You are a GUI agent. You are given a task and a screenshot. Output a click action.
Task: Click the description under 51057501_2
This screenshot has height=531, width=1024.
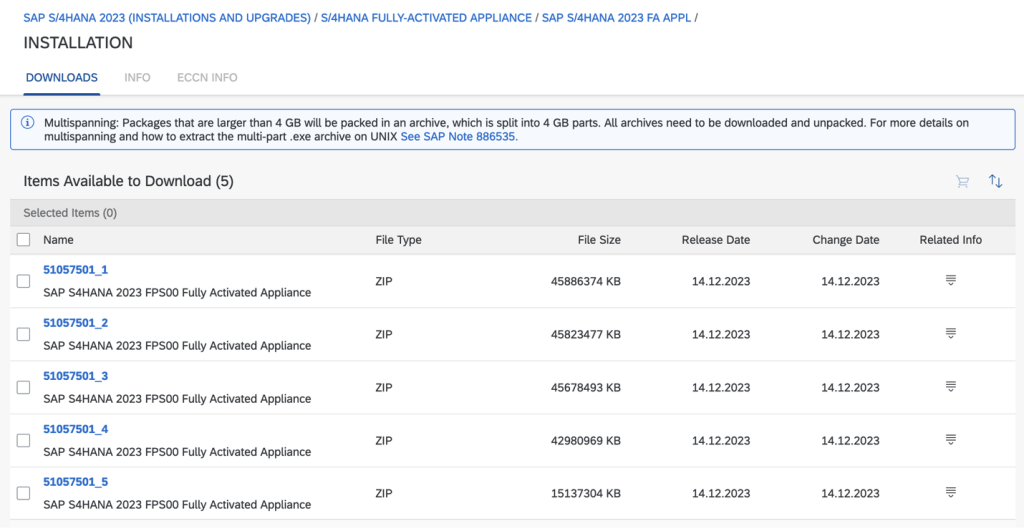coord(177,346)
